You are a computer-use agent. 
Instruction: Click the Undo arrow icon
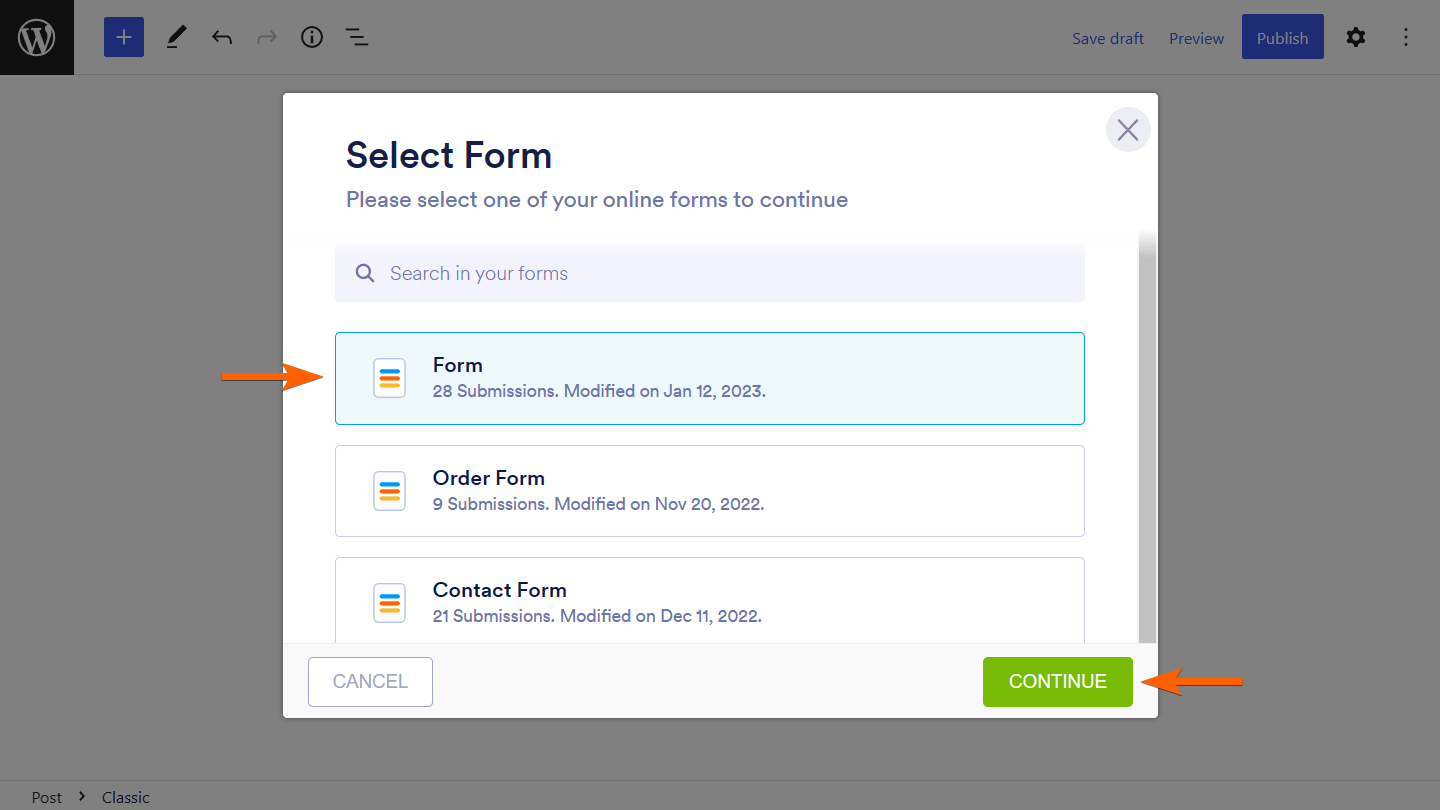[x=222, y=38]
